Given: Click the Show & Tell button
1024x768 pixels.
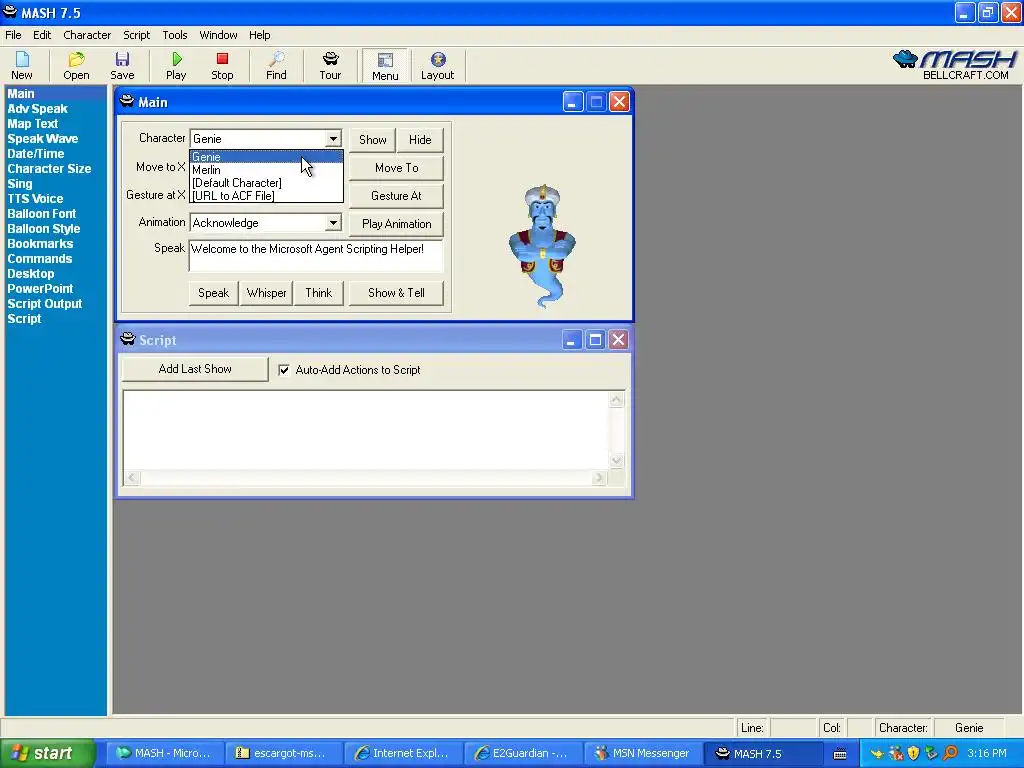Looking at the screenshot, I should [396, 293].
